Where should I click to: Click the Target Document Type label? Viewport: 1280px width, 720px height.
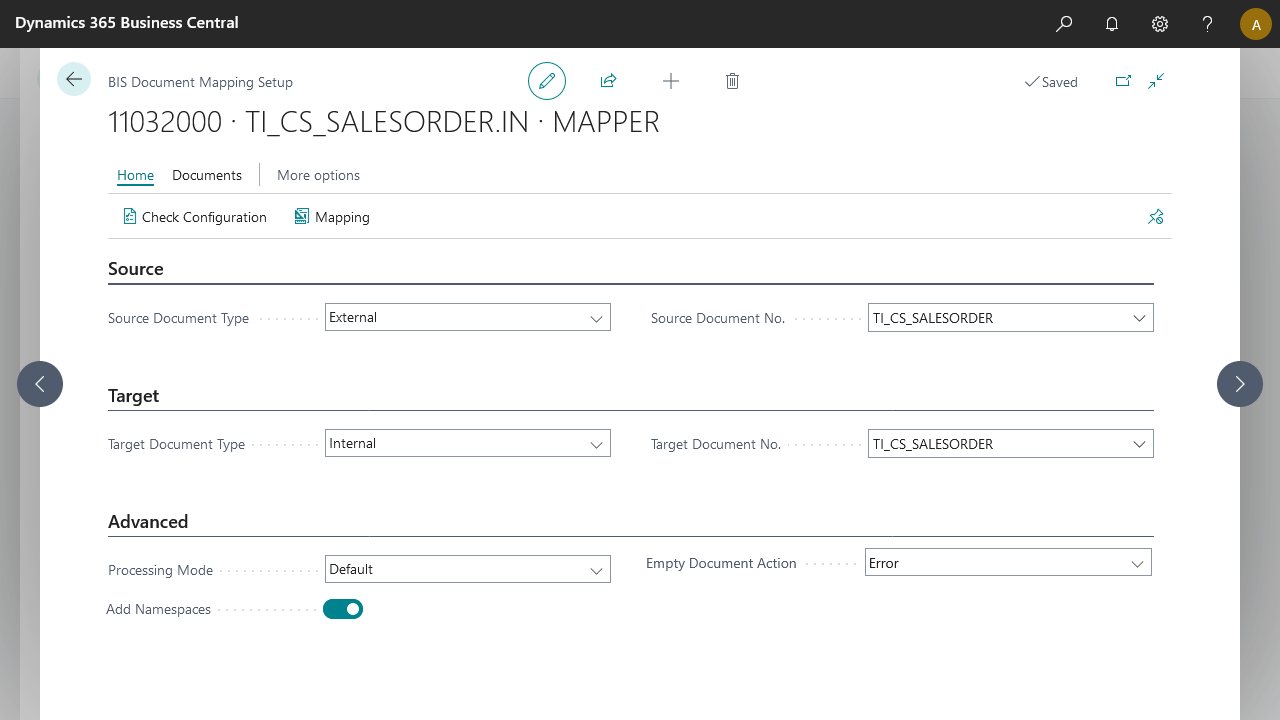coord(176,444)
